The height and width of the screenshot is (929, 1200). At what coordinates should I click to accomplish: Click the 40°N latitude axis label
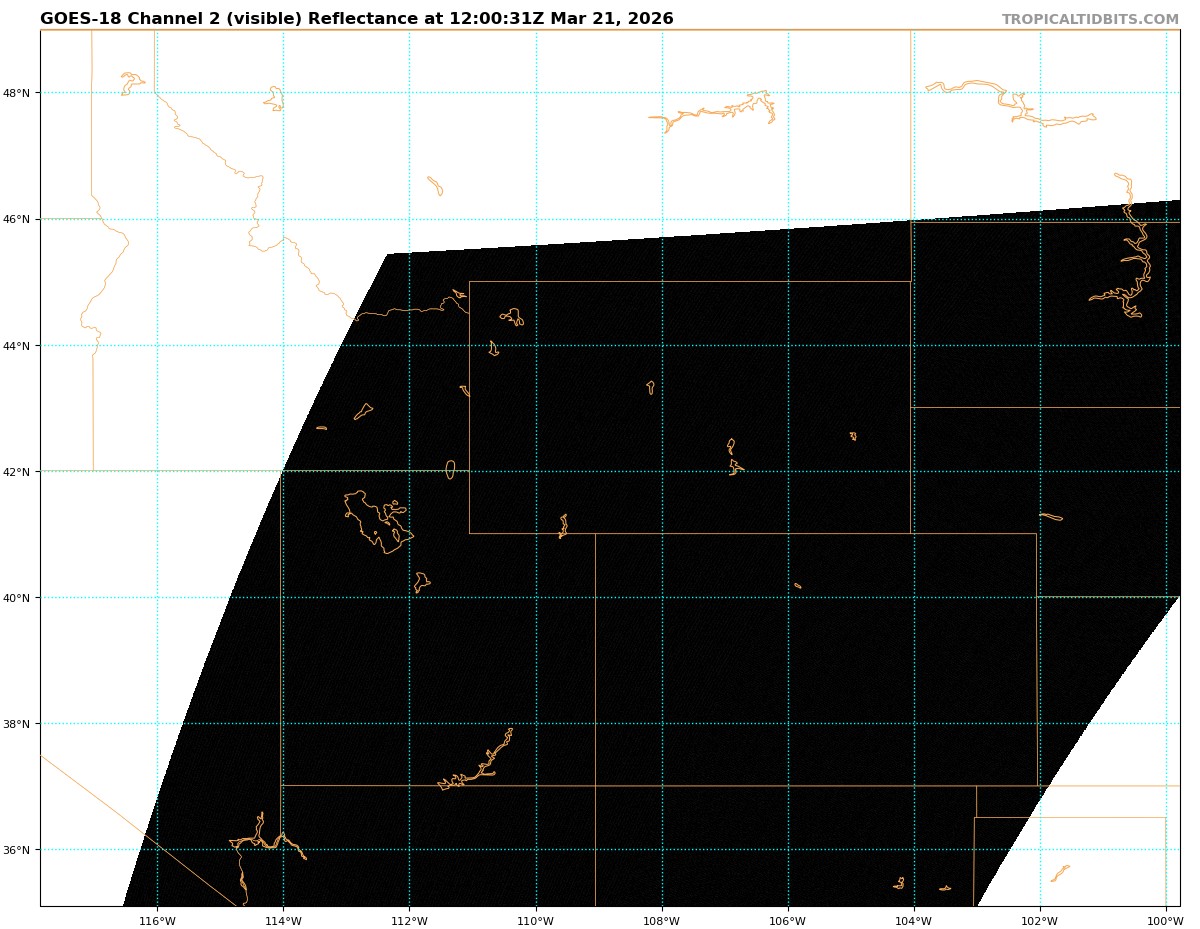coord(21,598)
